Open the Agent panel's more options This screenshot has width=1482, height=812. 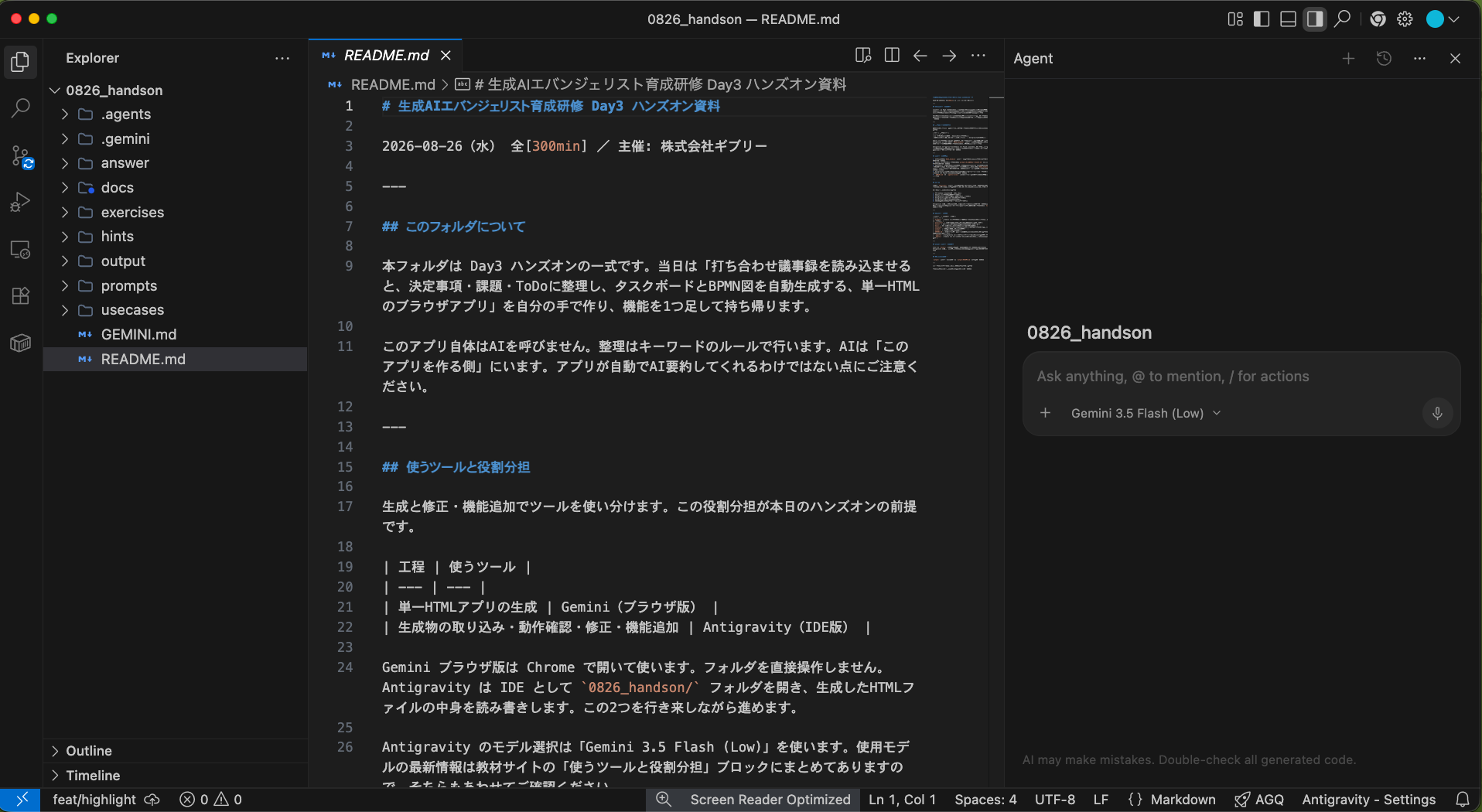tap(1419, 59)
